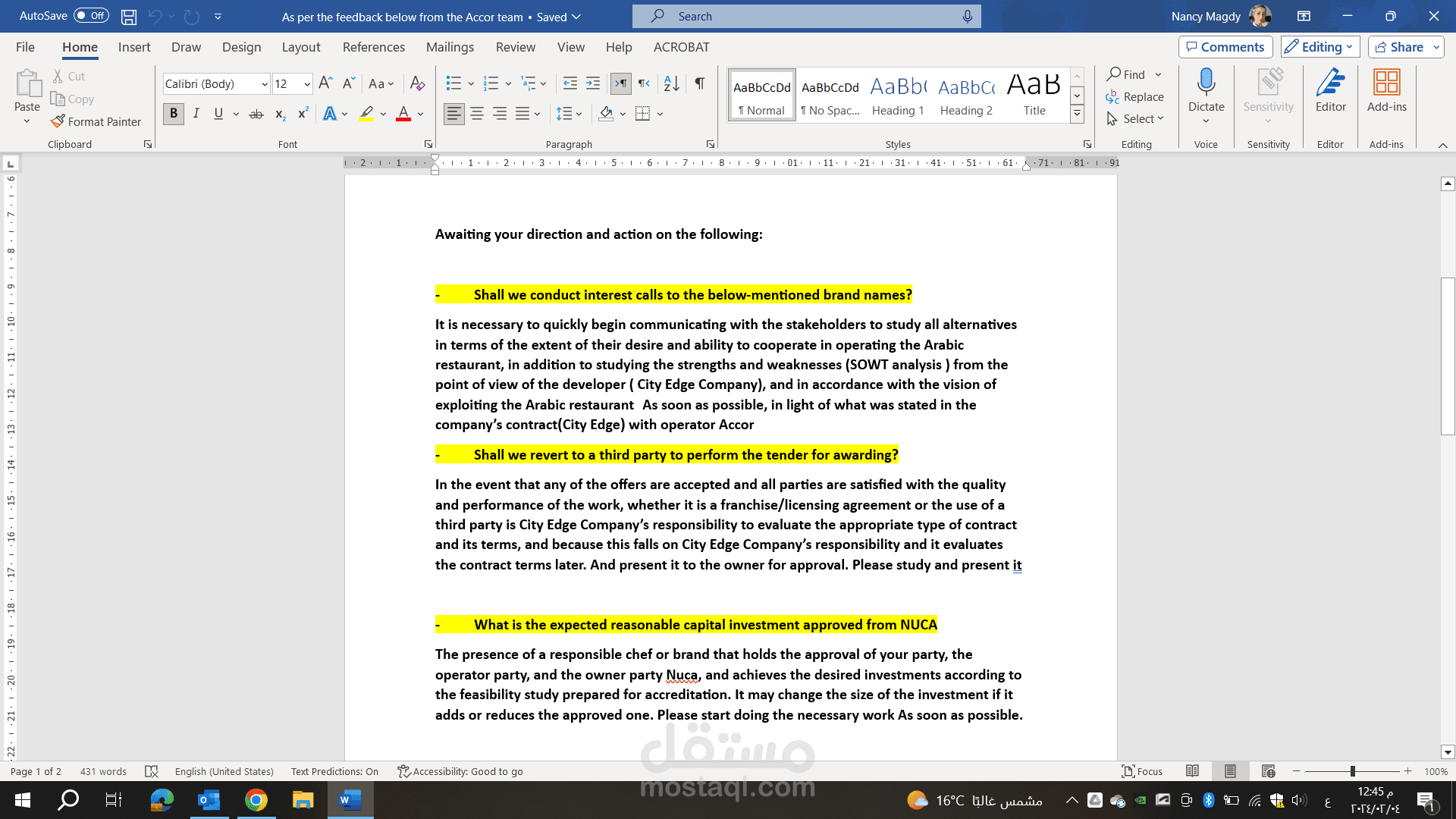
Task: Click the Clear All Formatting icon
Action: [417, 83]
